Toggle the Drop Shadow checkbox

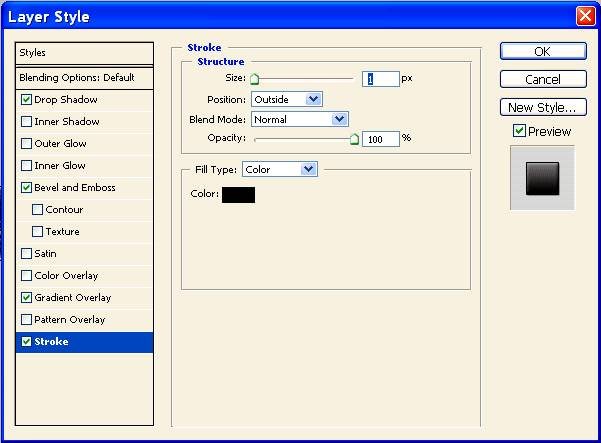26,100
